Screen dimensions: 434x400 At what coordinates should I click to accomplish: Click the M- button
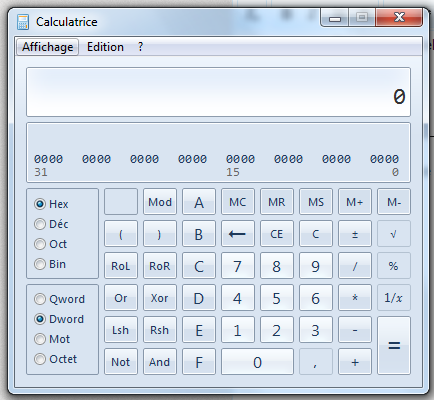[x=394, y=202]
